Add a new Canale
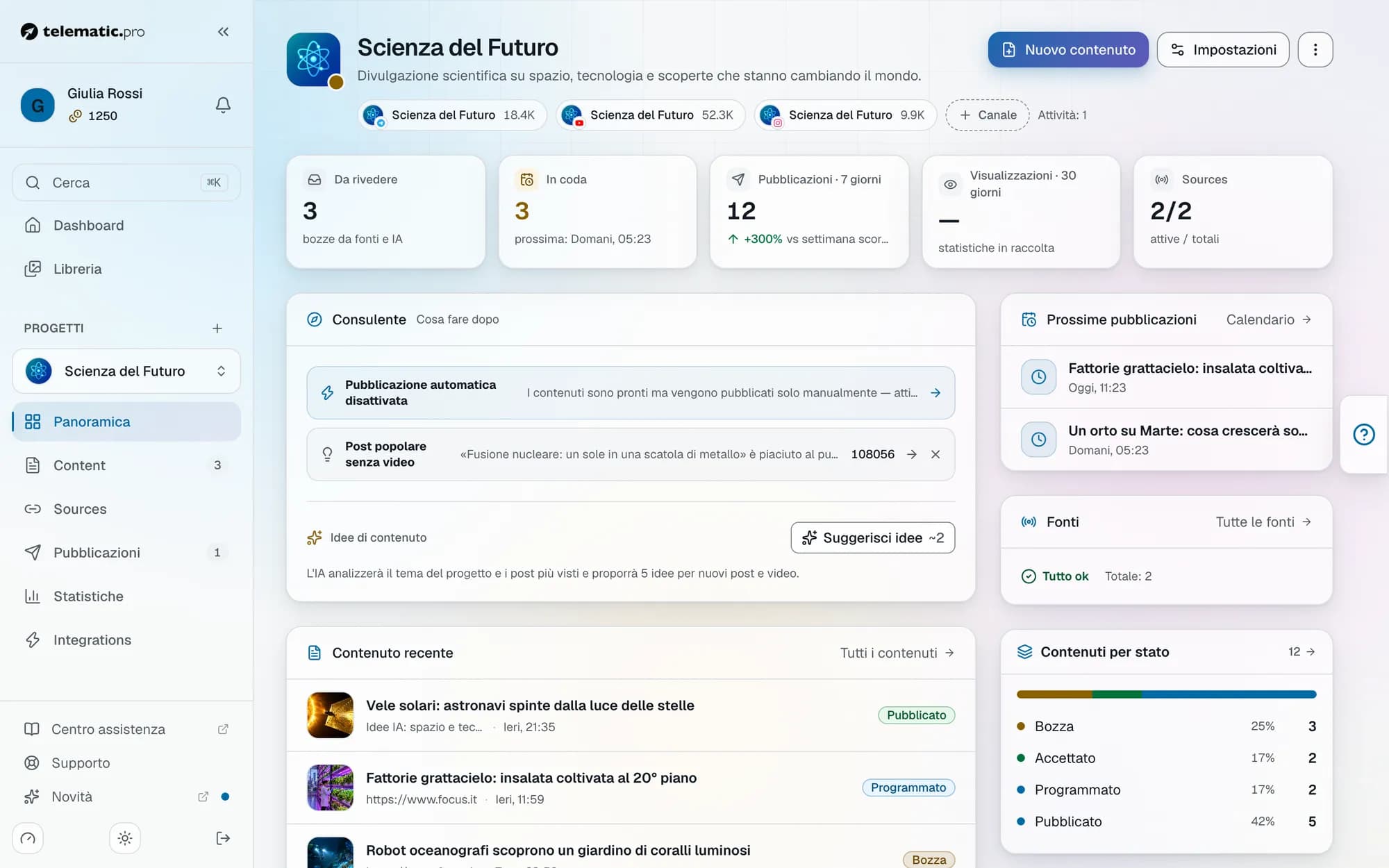Screen dimensions: 1389x868 [988, 115]
